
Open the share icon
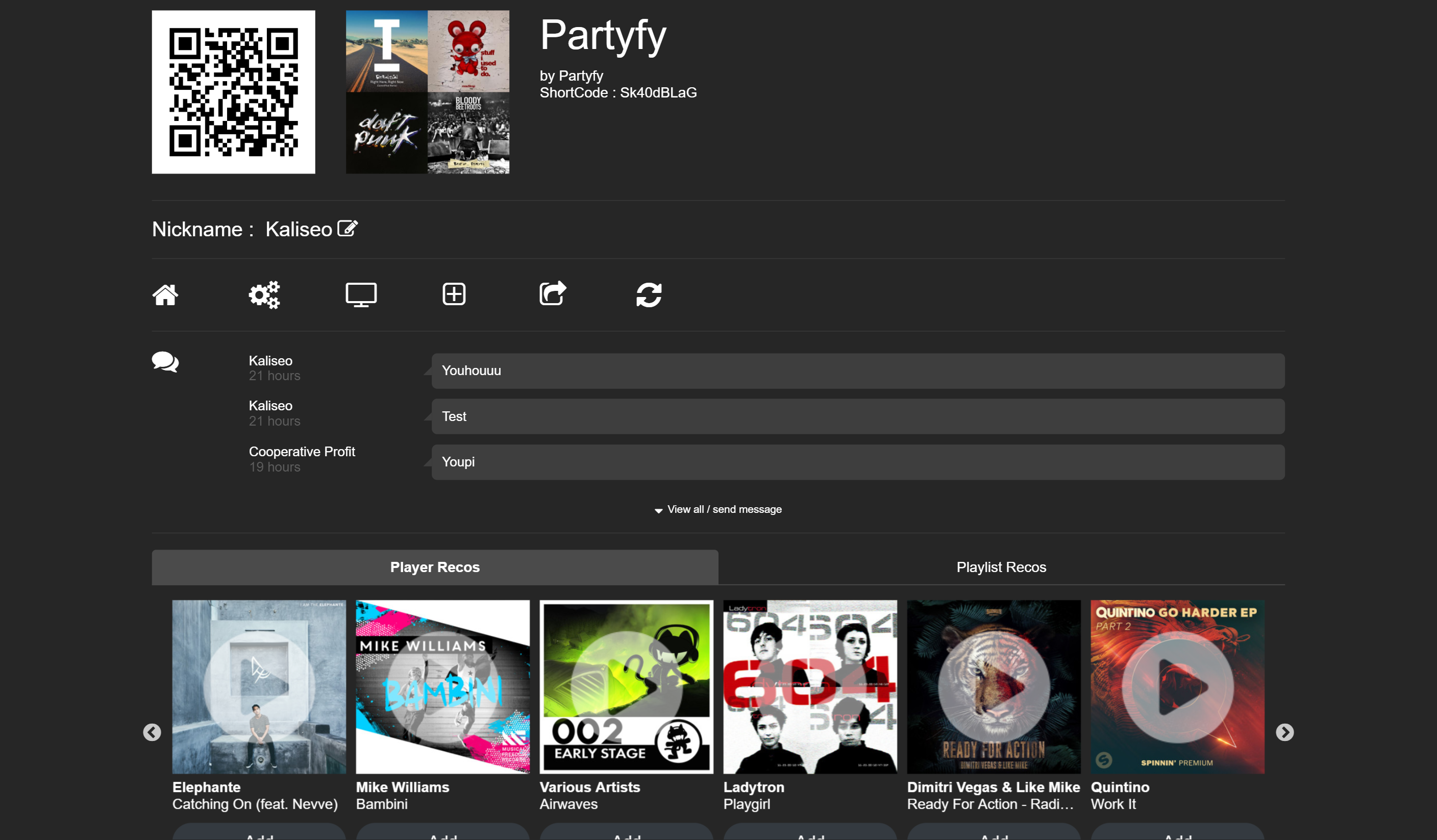pyautogui.click(x=552, y=294)
